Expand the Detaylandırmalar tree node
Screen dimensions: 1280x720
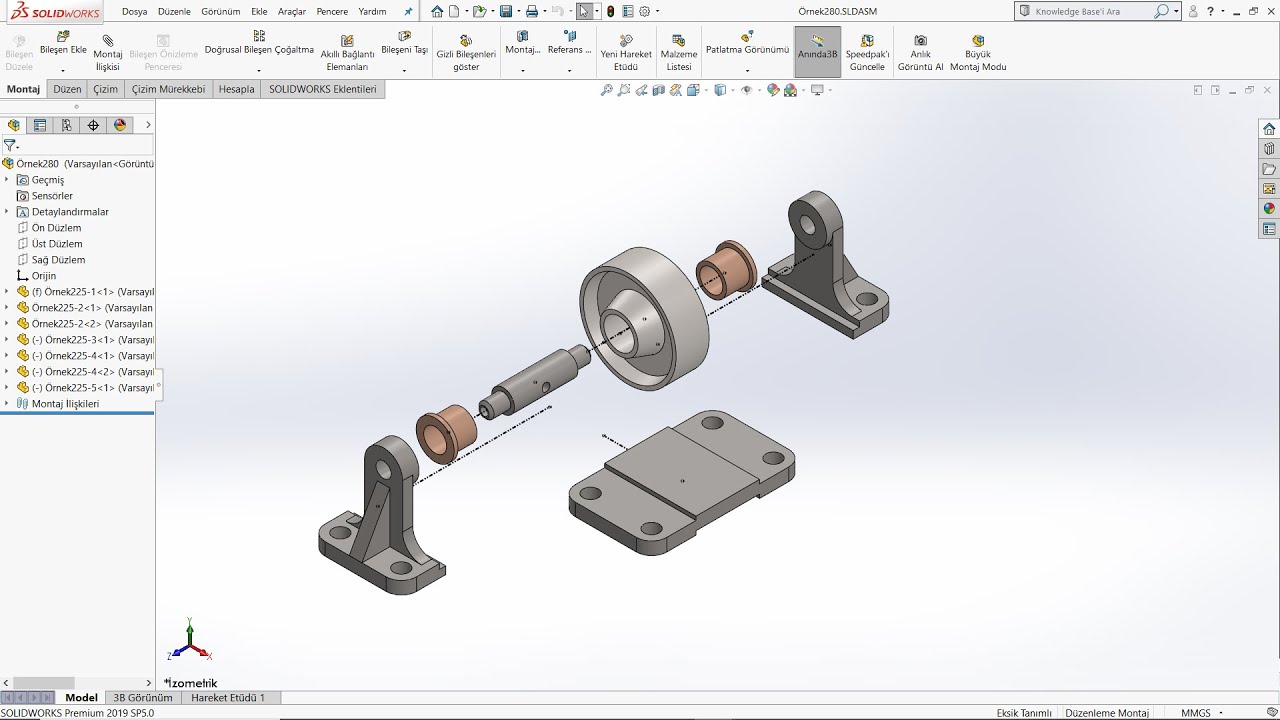tap(7, 212)
